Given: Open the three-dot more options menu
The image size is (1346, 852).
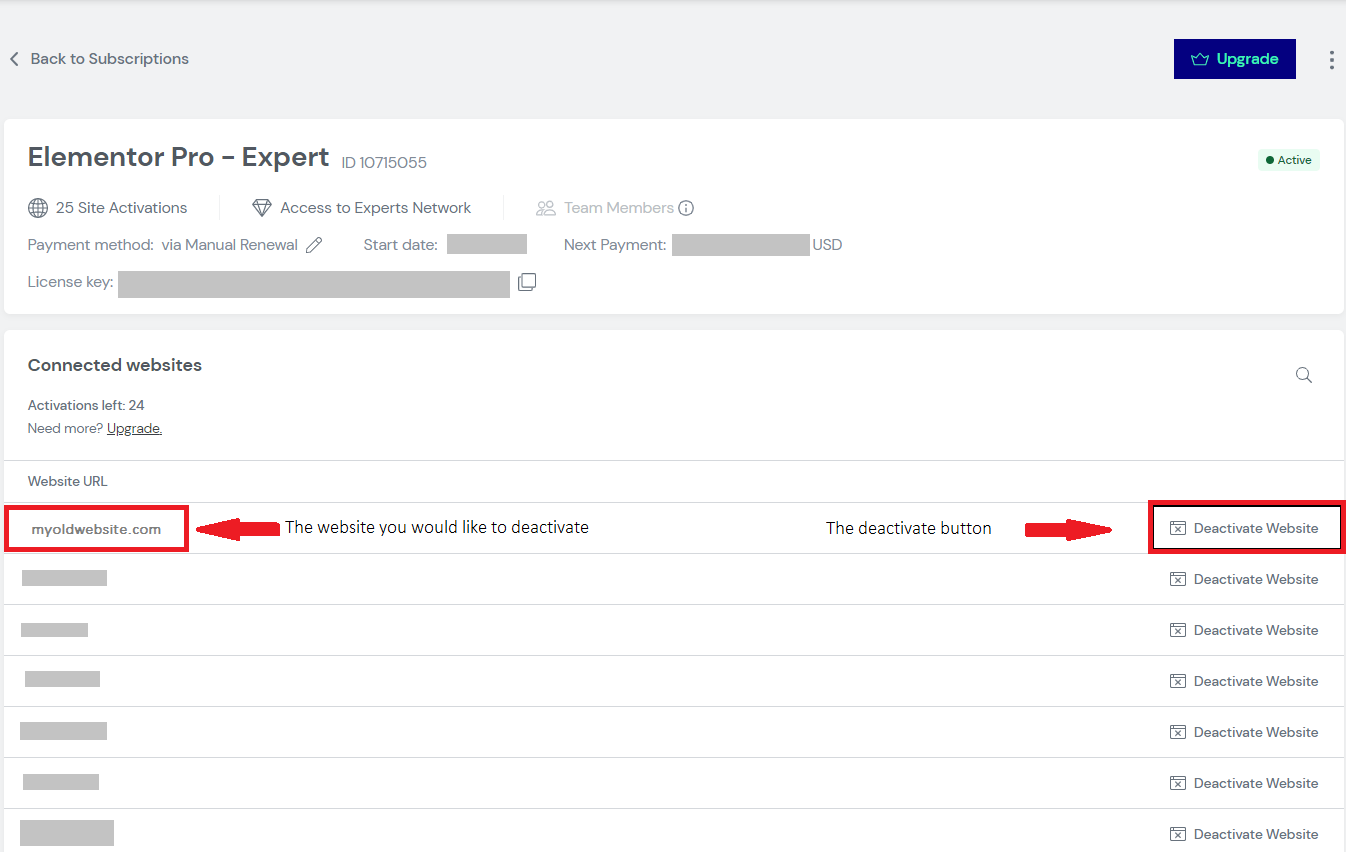Looking at the screenshot, I should (1331, 60).
